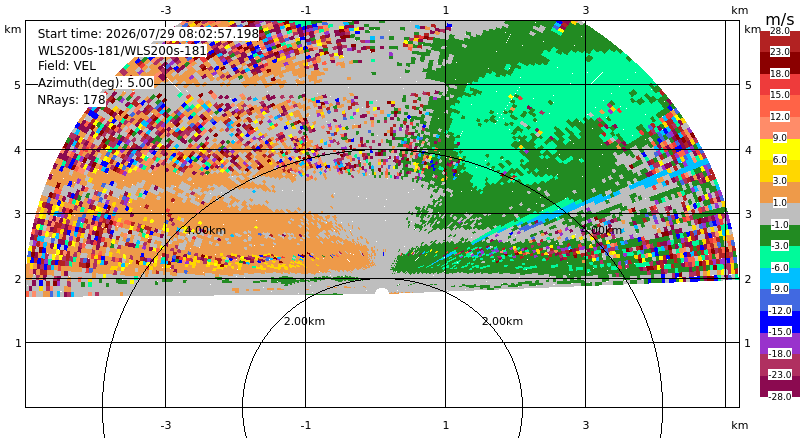This screenshot has width=800, height=438.
Task: Click the top axis tick label 3
Action: coord(586,10)
